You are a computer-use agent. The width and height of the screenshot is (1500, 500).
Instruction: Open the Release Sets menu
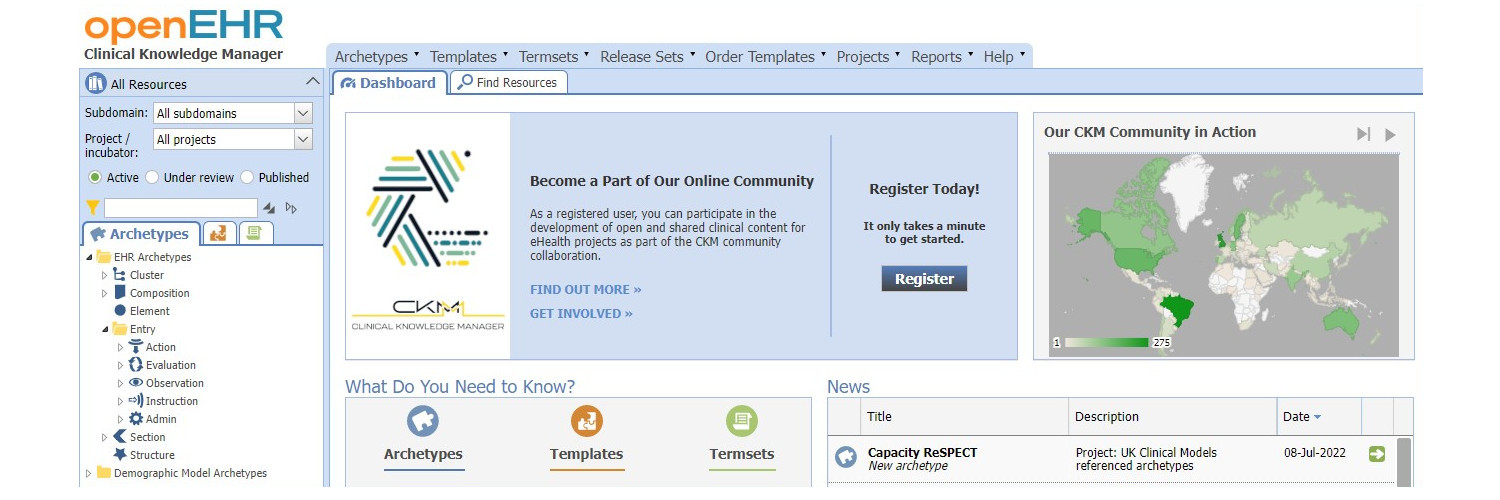pyautogui.click(x=648, y=57)
